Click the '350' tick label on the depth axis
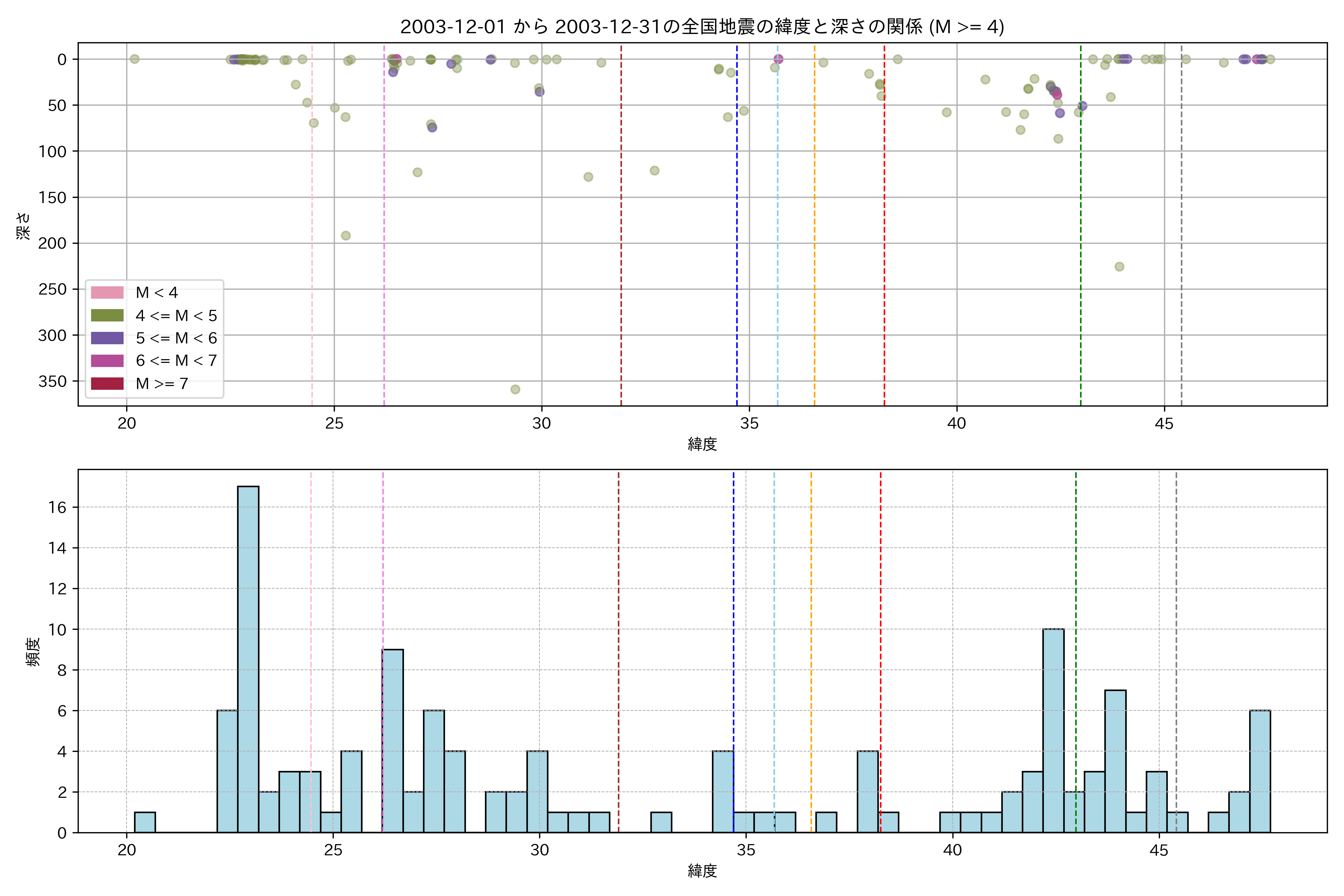The width and height of the screenshot is (1344, 896). [x=52, y=381]
